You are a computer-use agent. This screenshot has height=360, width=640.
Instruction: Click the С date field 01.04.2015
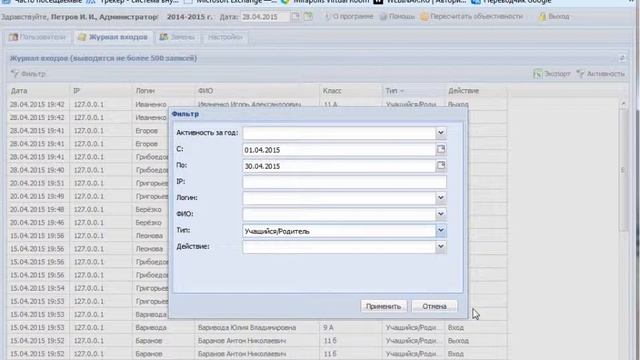[x=339, y=150]
